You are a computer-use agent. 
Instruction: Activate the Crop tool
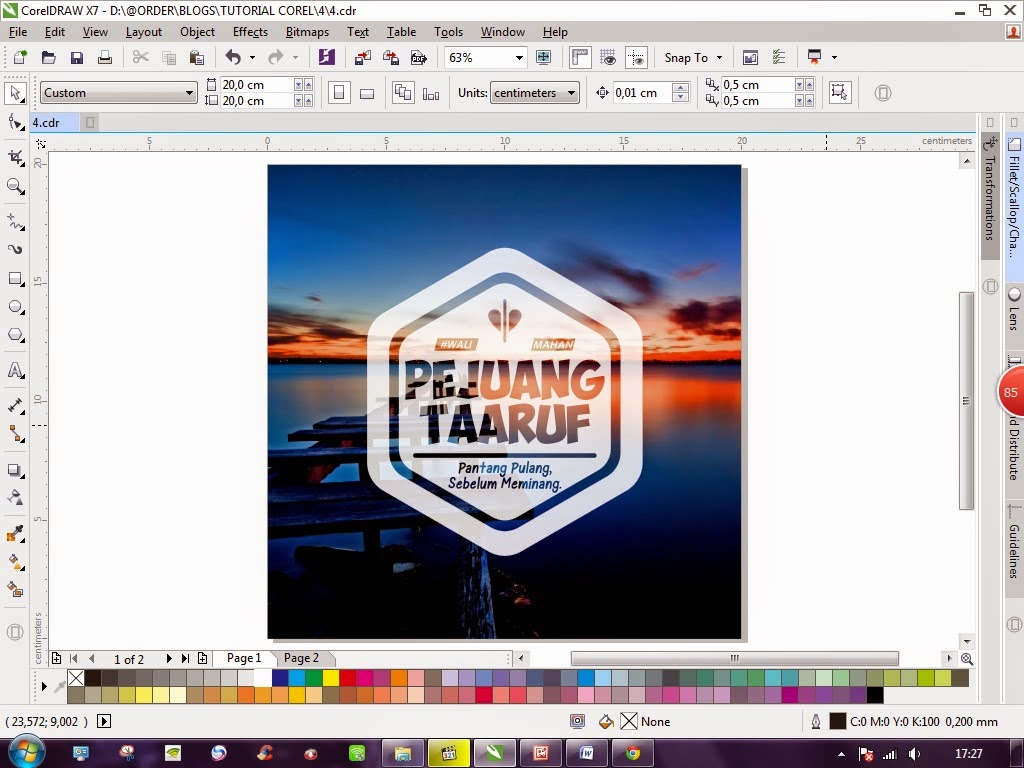tap(14, 156)
